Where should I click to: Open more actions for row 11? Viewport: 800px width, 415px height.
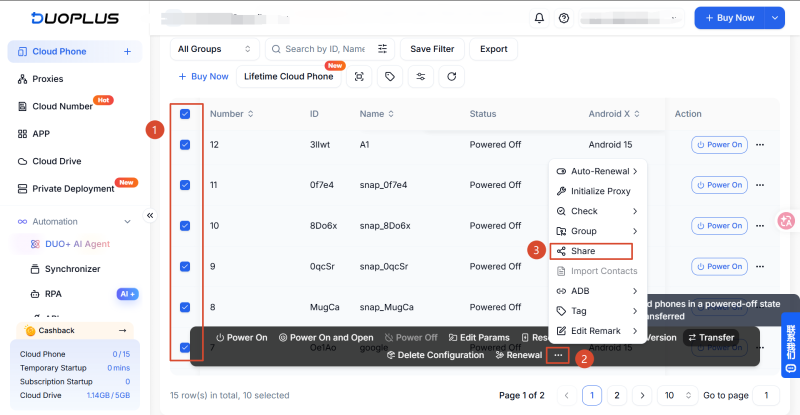coord(760,185)
